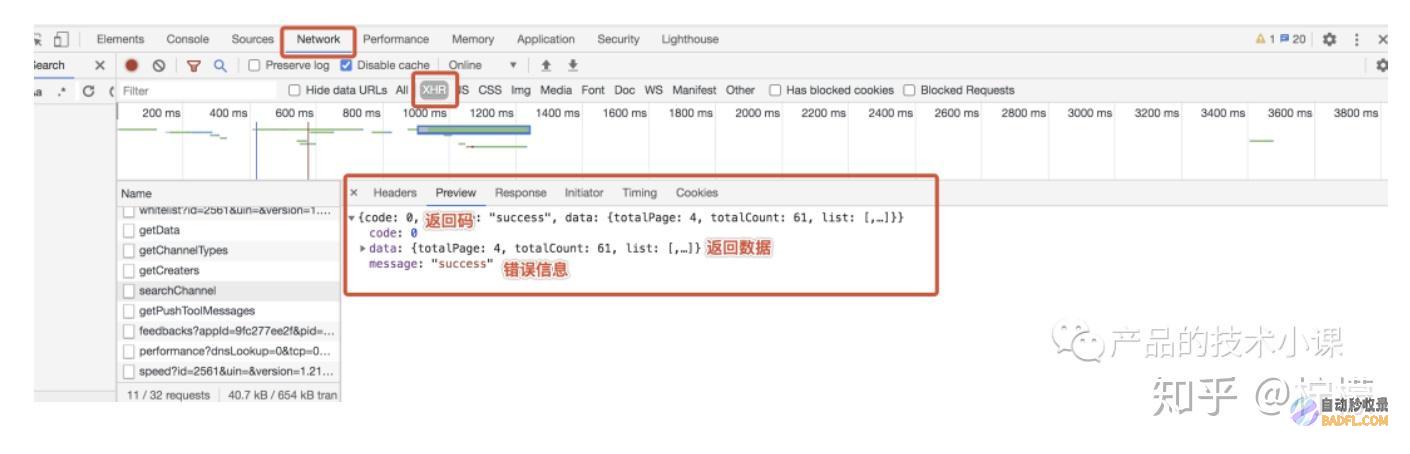Collapse the root JSON object
This screenshot has height=454, width=1410.
(x=351, y=217)
